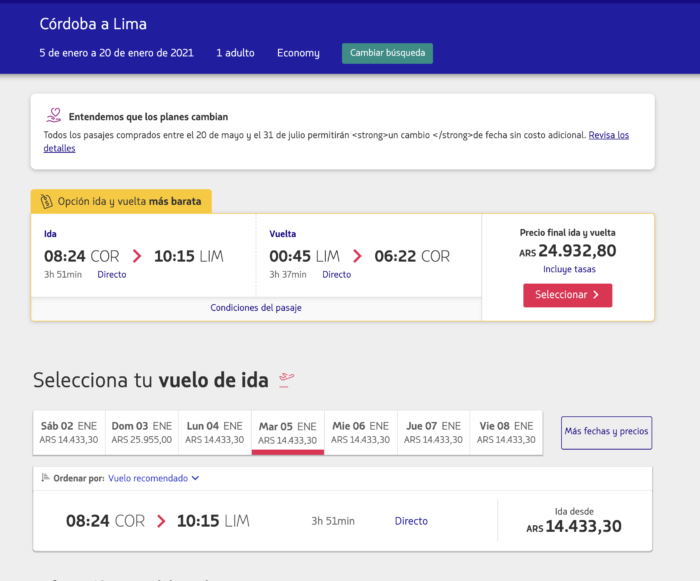Click the red 'Seleccionar' button

[x=567, y=295]
